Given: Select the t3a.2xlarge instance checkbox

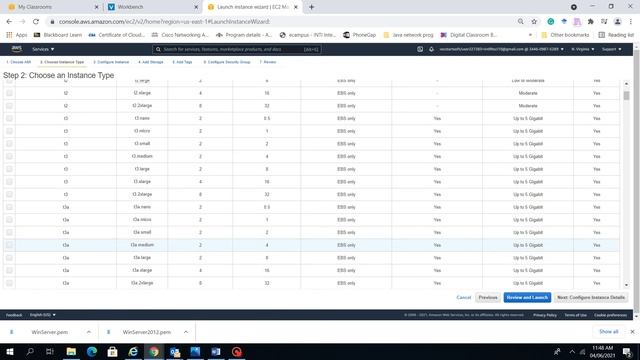Looking at the screenshot, I should [9, 283].
